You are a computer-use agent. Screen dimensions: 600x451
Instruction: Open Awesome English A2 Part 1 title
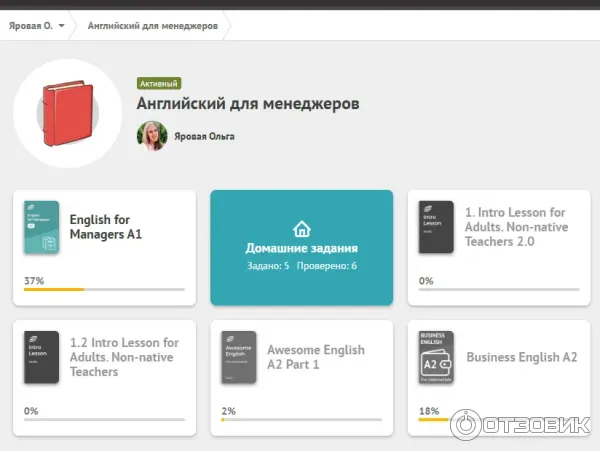pyautogui.click(x=316, y=357)
